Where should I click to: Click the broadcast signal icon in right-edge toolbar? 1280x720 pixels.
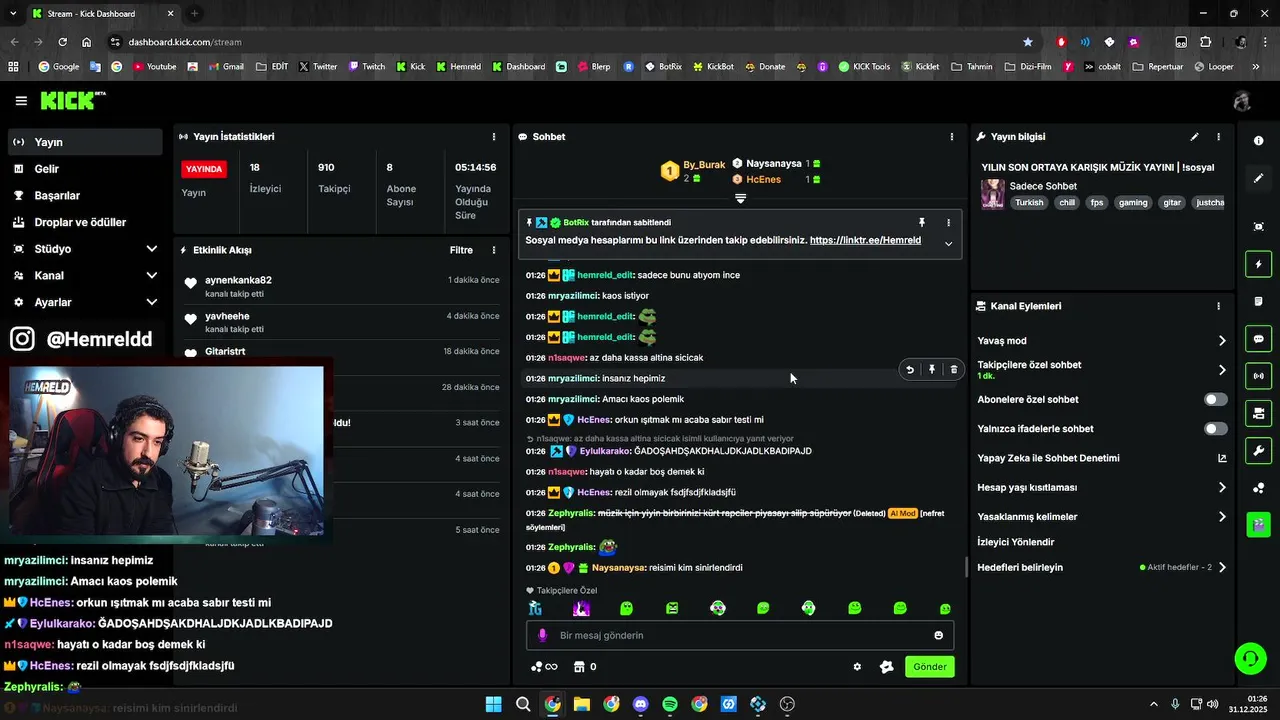tap(1258, 376)
